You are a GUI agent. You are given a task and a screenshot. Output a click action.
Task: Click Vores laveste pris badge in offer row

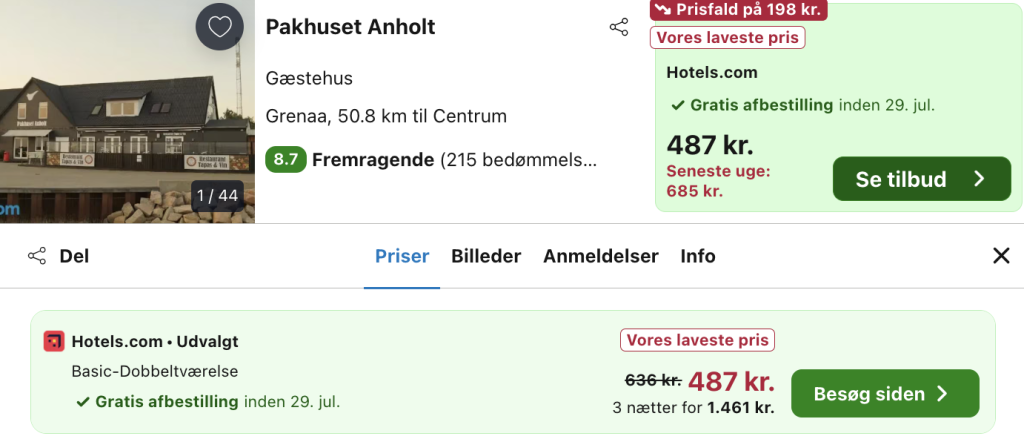click(697, 340)
